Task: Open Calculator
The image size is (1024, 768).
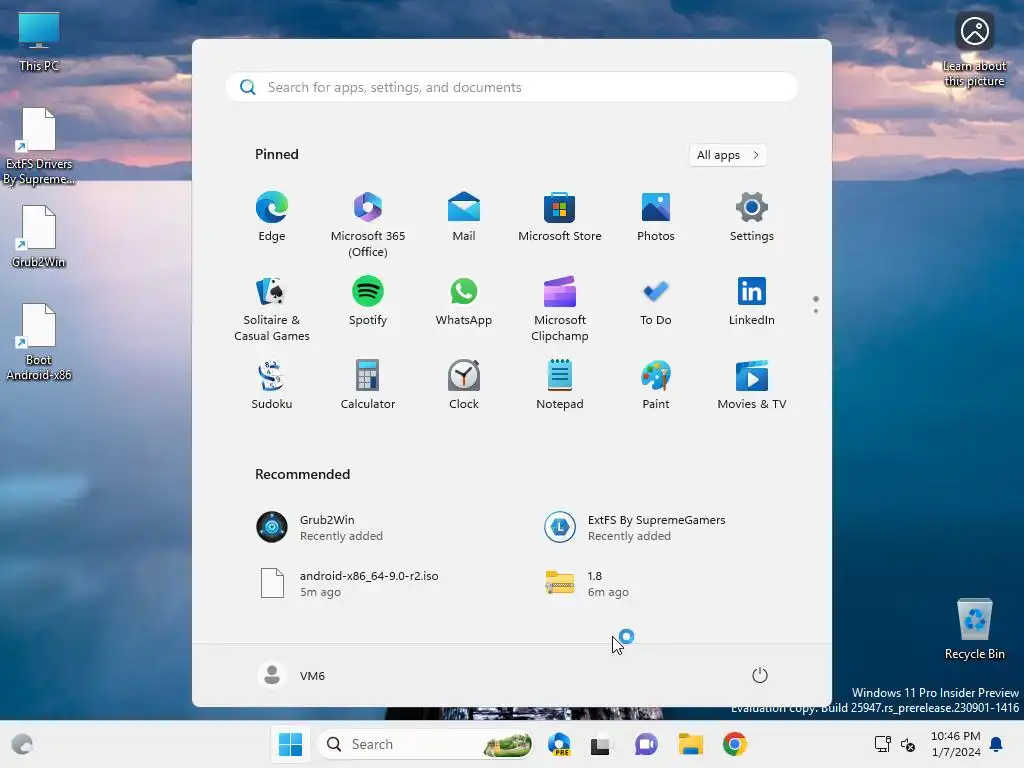Action: pyautogui.click(x=368, y=385)
